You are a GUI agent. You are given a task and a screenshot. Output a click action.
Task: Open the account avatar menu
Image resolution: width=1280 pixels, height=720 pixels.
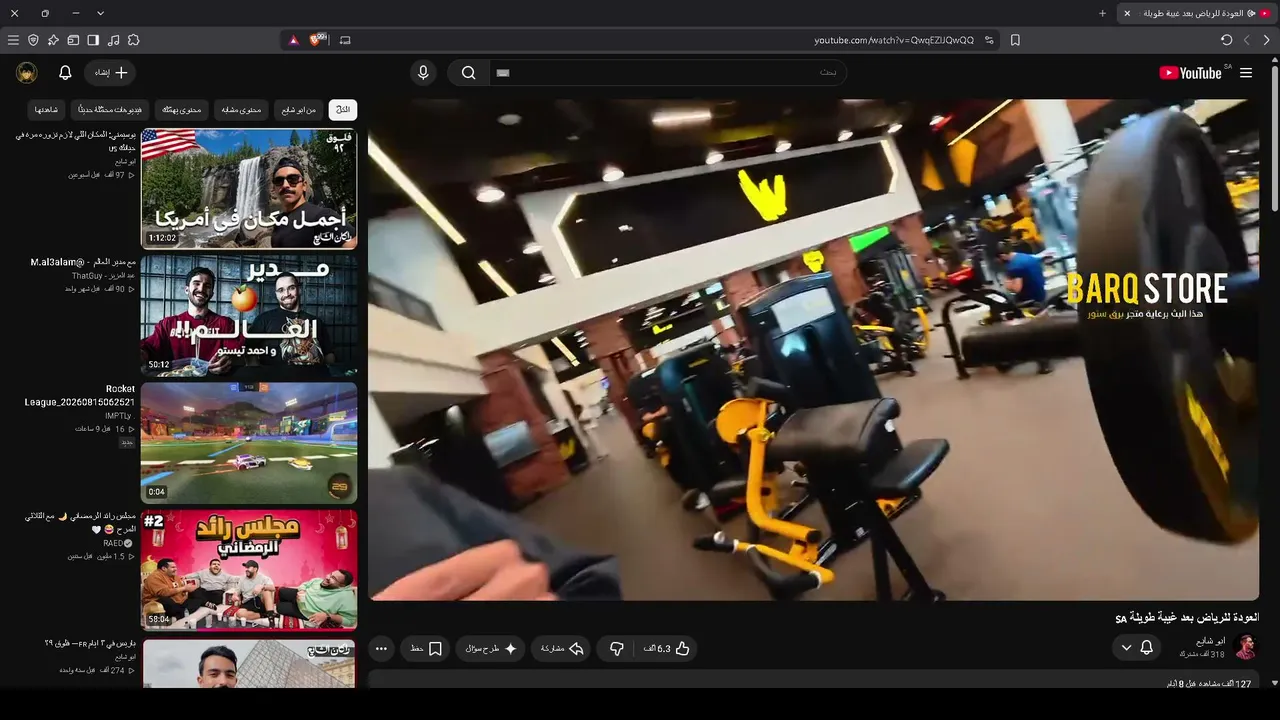[27, 73]
